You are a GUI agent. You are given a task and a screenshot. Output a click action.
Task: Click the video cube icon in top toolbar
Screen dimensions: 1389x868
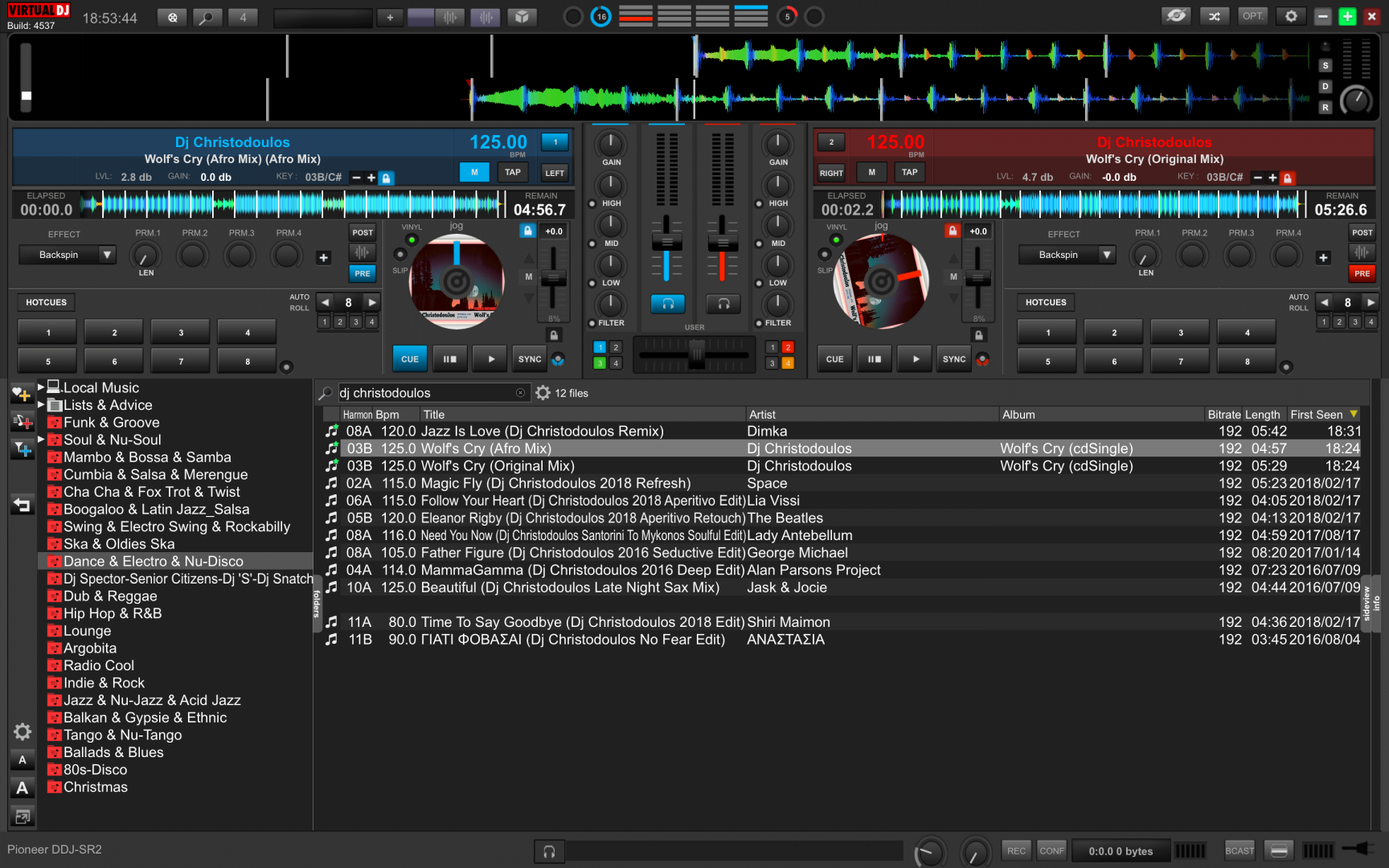pyautogui.click(x=522, y=17)
